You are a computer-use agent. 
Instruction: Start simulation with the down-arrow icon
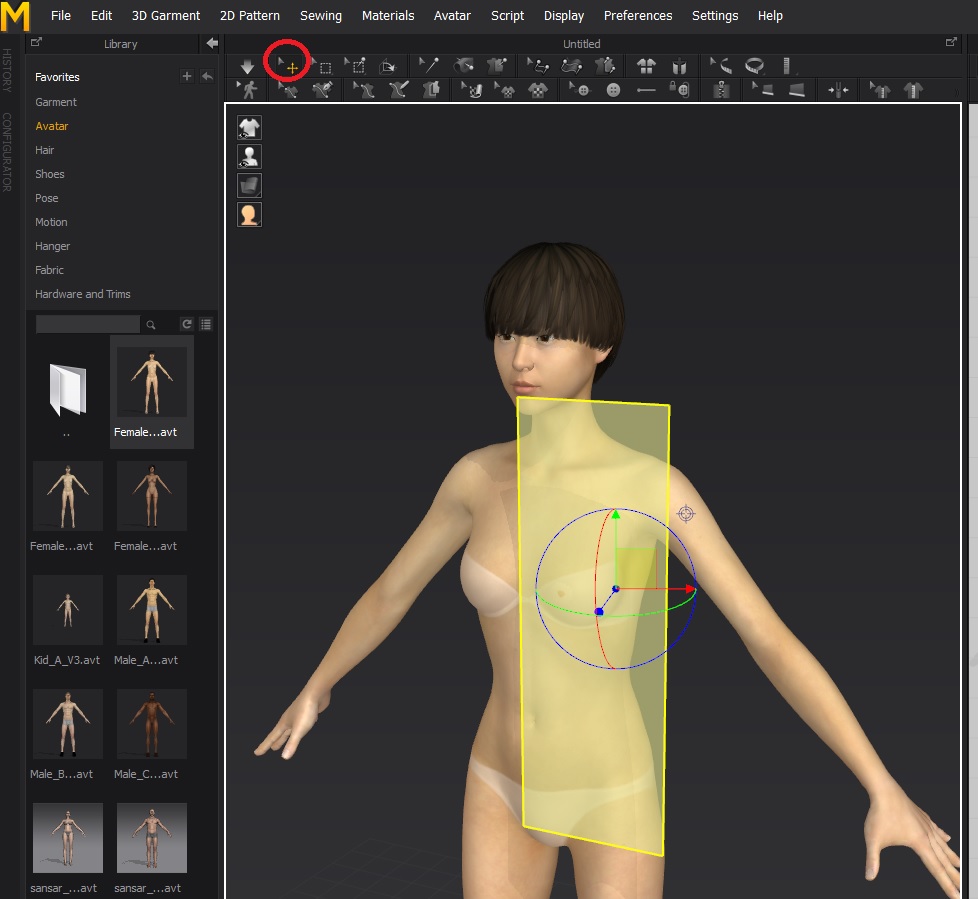pos(247,66)
